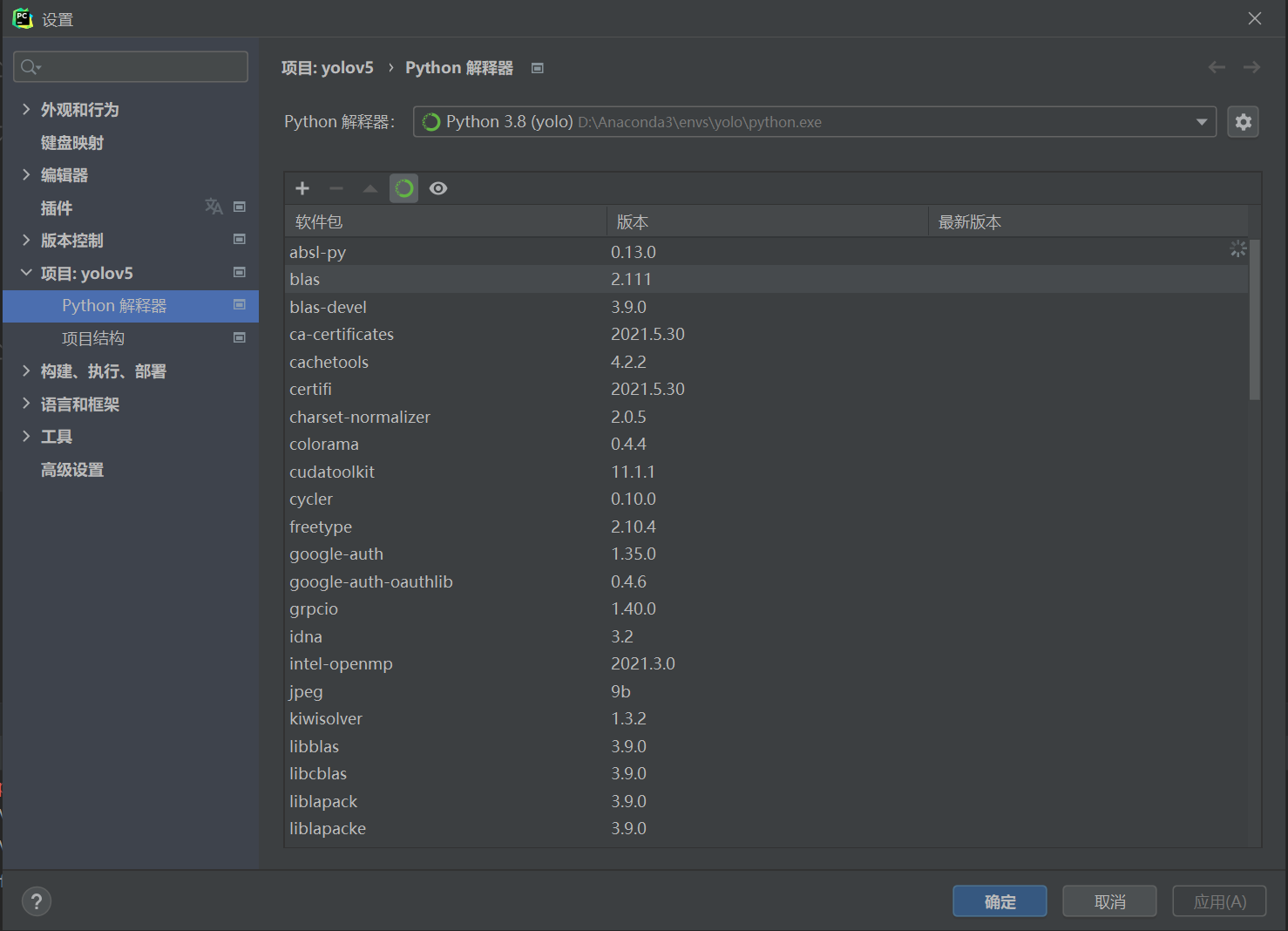Select Python 解释器 in the sidebar

[x=131, y=306]
